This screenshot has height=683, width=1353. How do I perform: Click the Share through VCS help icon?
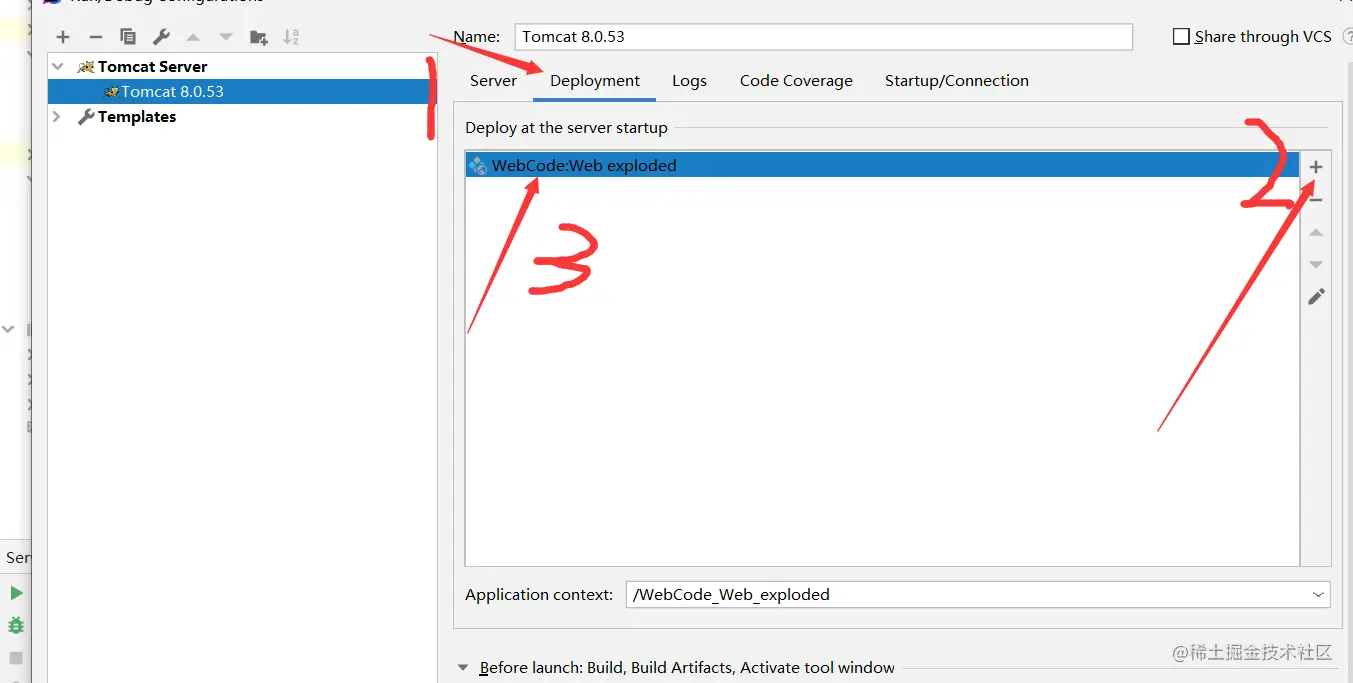point(1347,37)
